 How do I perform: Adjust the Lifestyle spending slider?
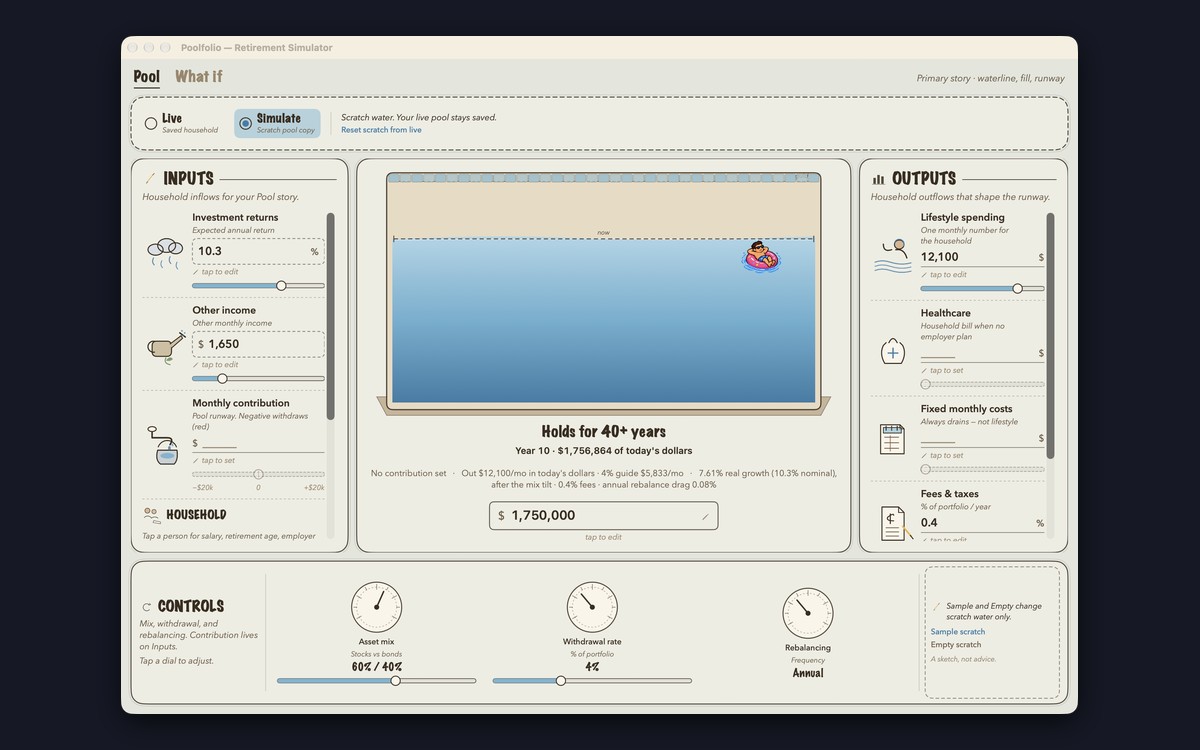982,288
